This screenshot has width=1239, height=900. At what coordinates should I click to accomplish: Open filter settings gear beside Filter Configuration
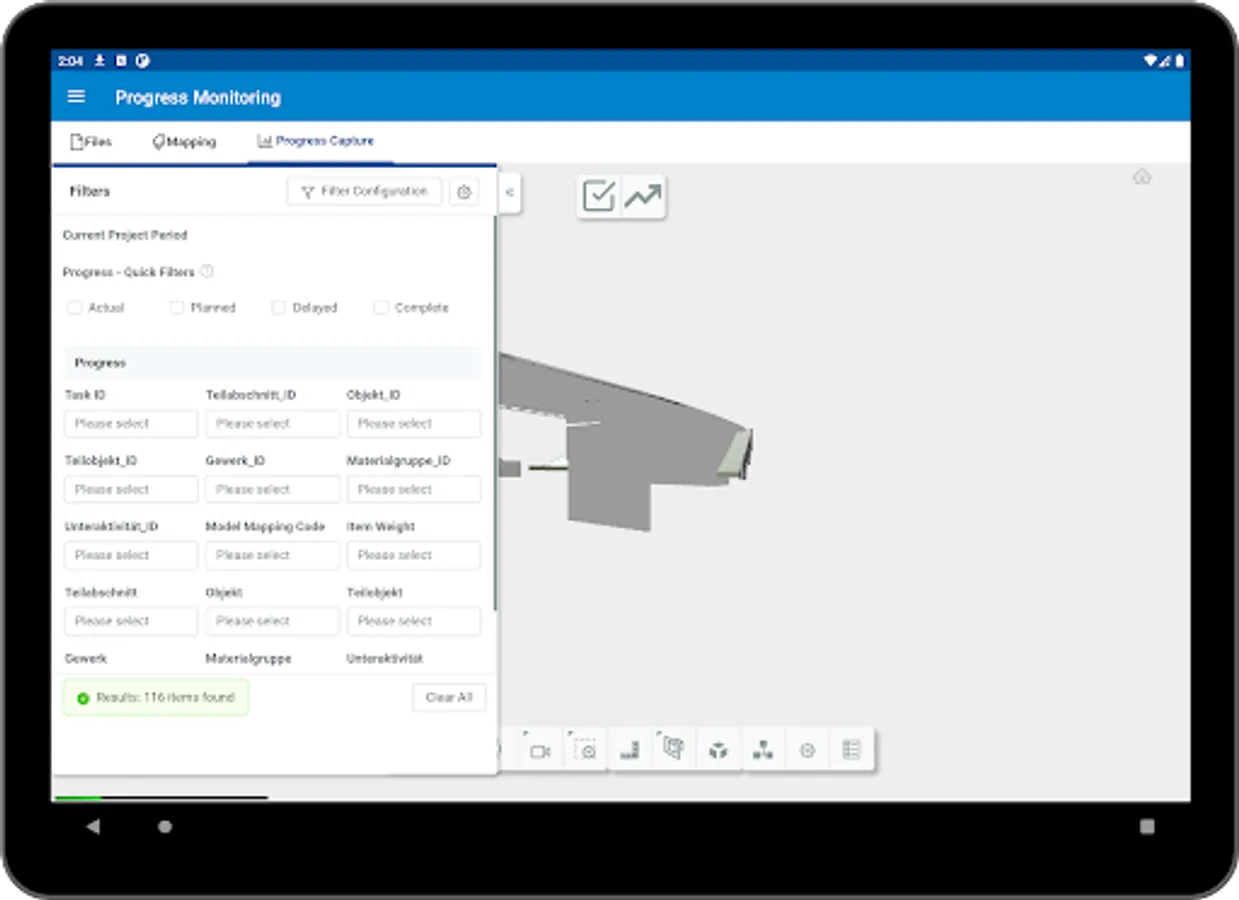tap(464, 192)
